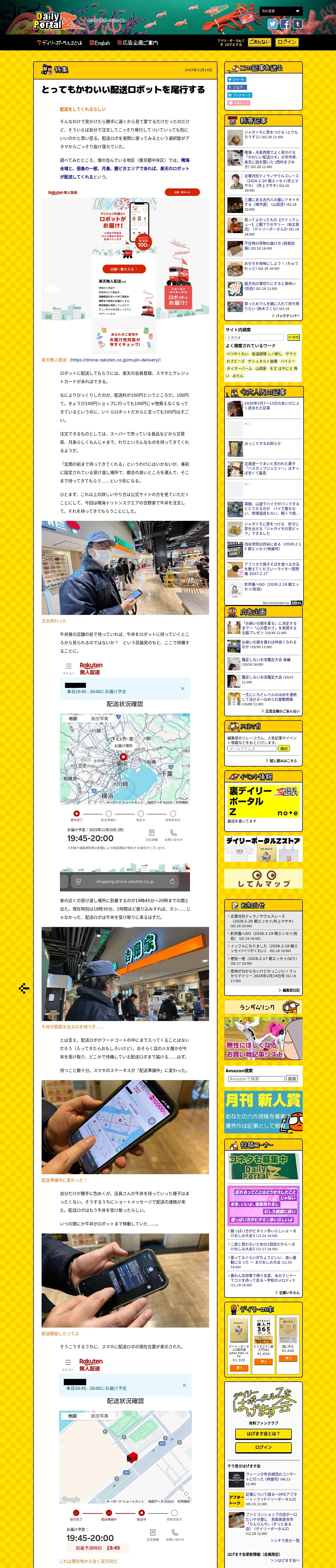Click the site search input field
The height and width of the screenshot is (1568, 336).
pyautogui.click(x=254, y=337)
